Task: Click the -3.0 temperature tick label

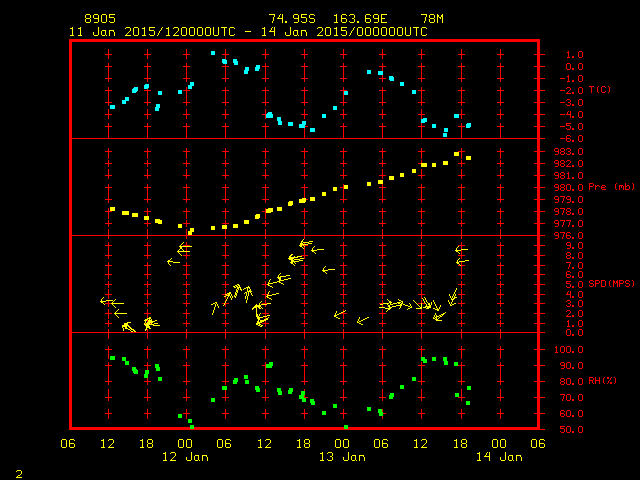Action: tap(571, 103)
